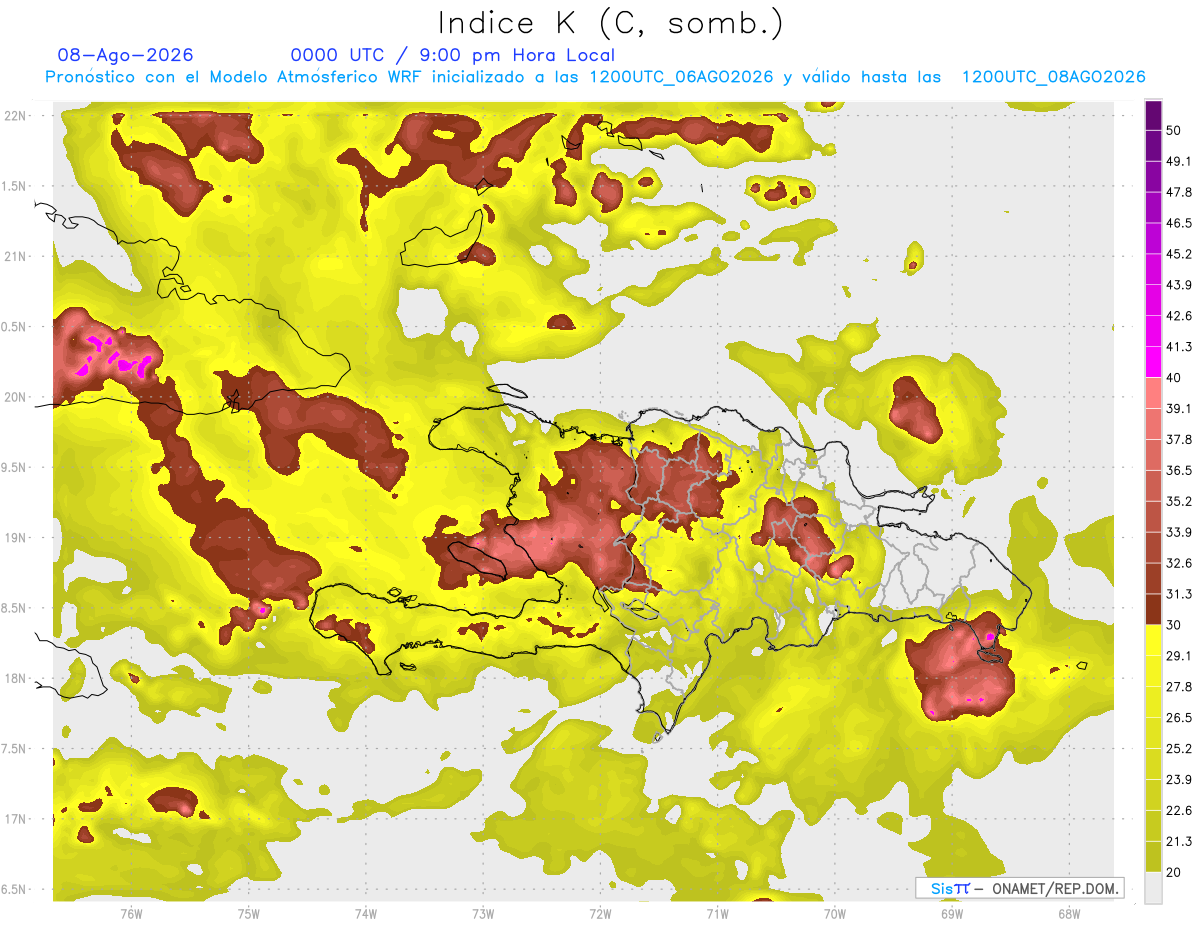This screenshot has width=1200, height=927.
Task: Click the latitude label '18N'
Action: pos(15,678)
